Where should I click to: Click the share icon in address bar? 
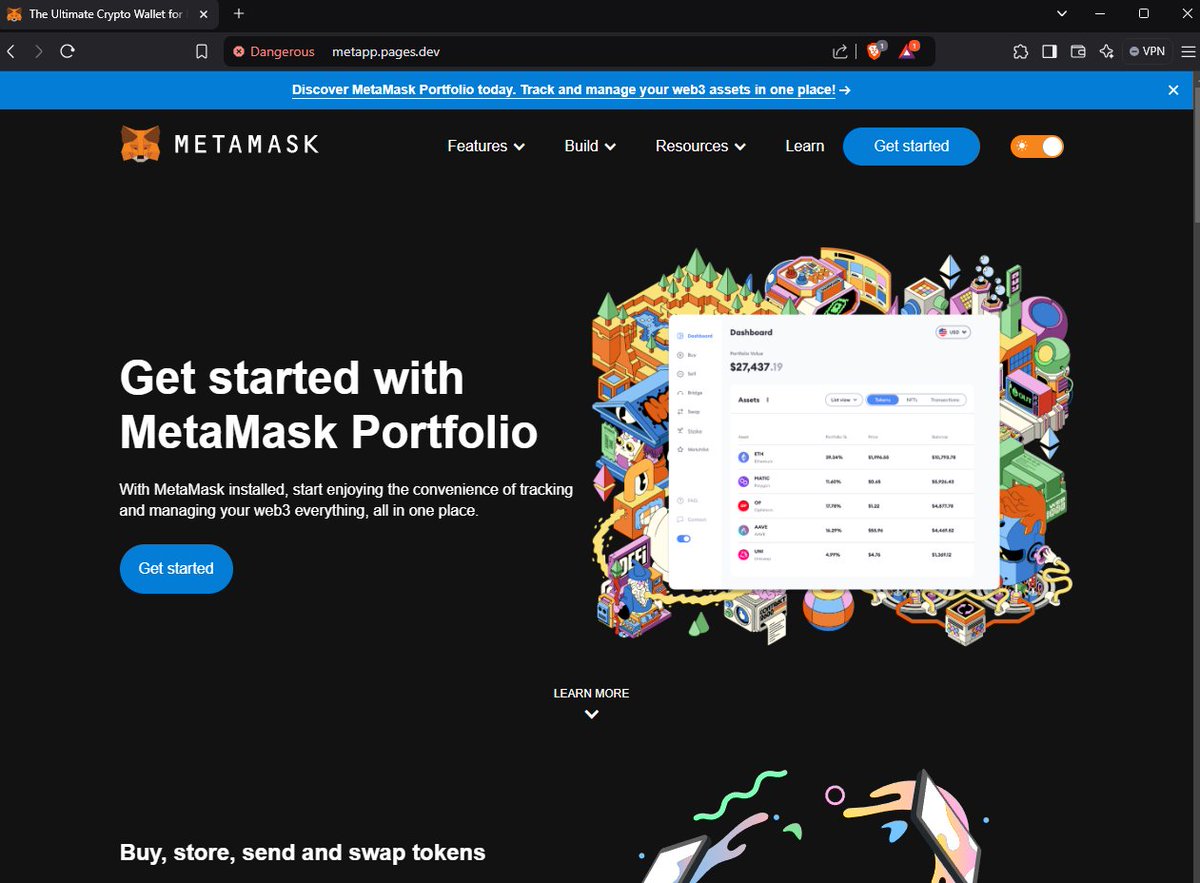(x=840, y=52)
